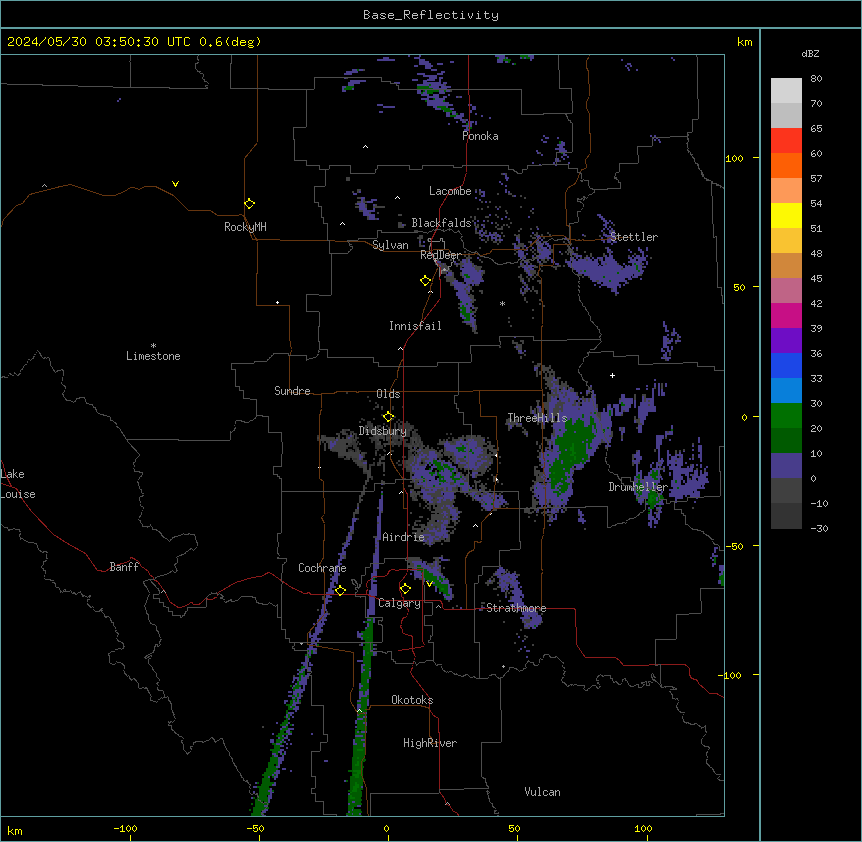Click the yellow diamond marker near Olds

click(x=388, y=416)
